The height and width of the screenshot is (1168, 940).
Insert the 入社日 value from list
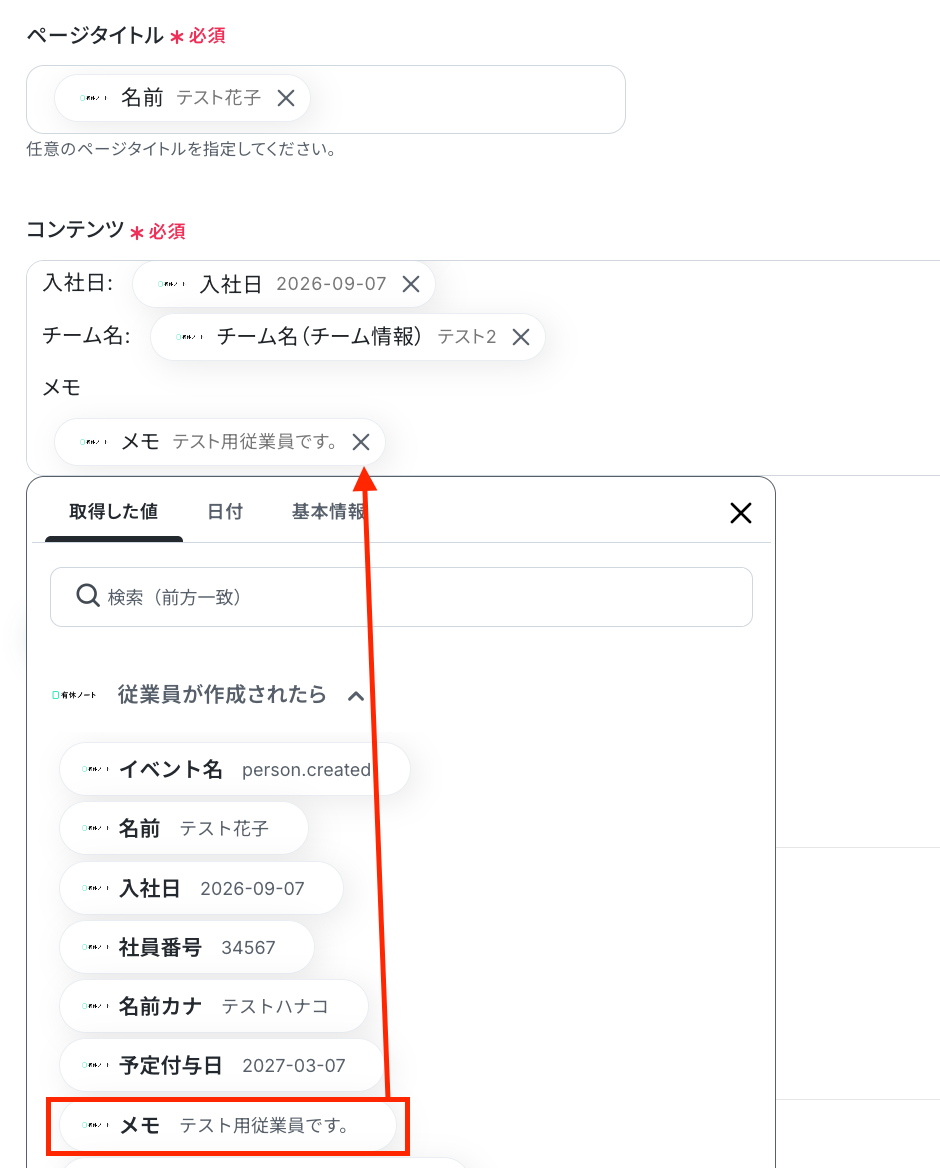point(201,888)
